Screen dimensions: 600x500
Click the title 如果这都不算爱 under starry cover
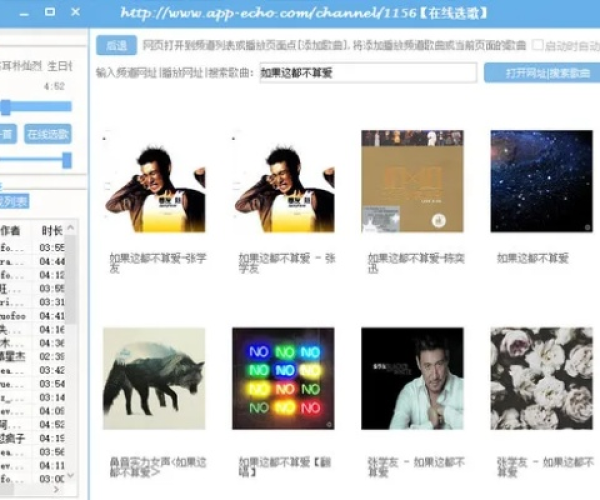(x=533, y=258)
